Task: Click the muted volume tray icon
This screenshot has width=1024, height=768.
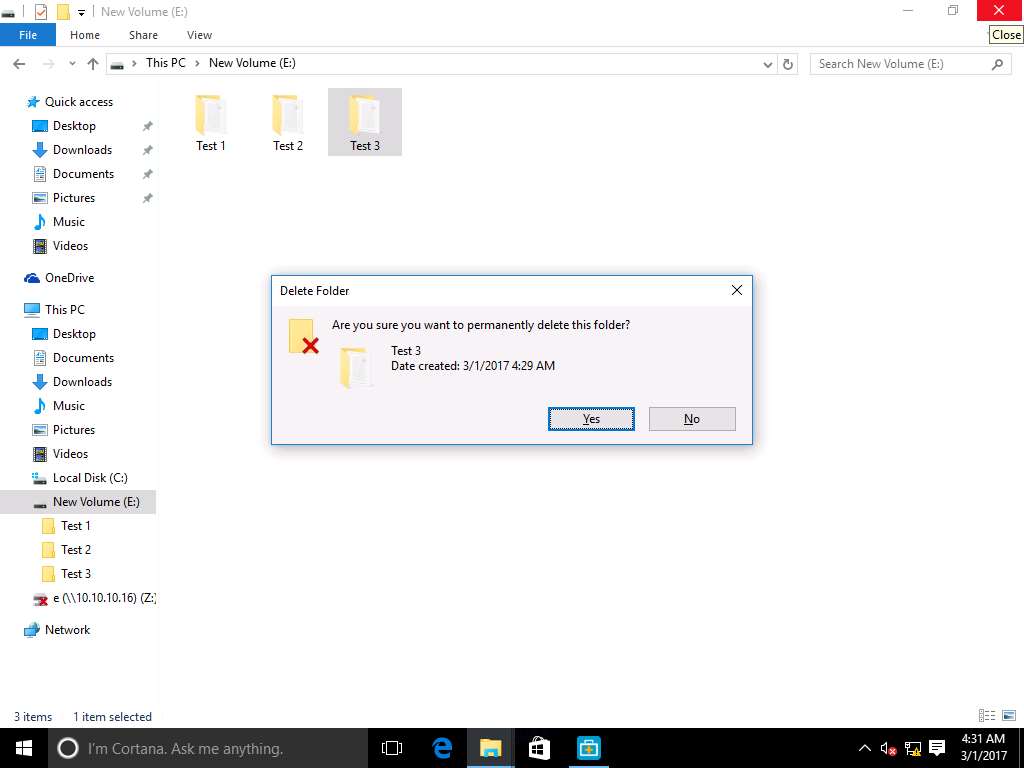Action: click(888, 748)
